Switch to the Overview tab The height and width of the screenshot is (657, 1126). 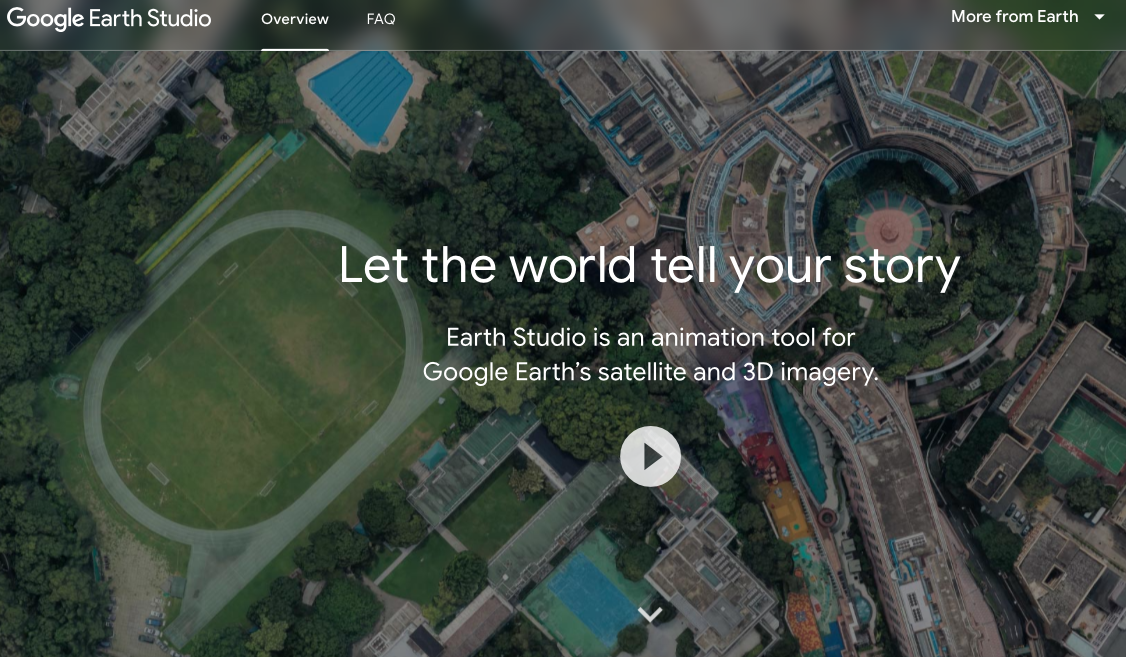pos(294,19)
